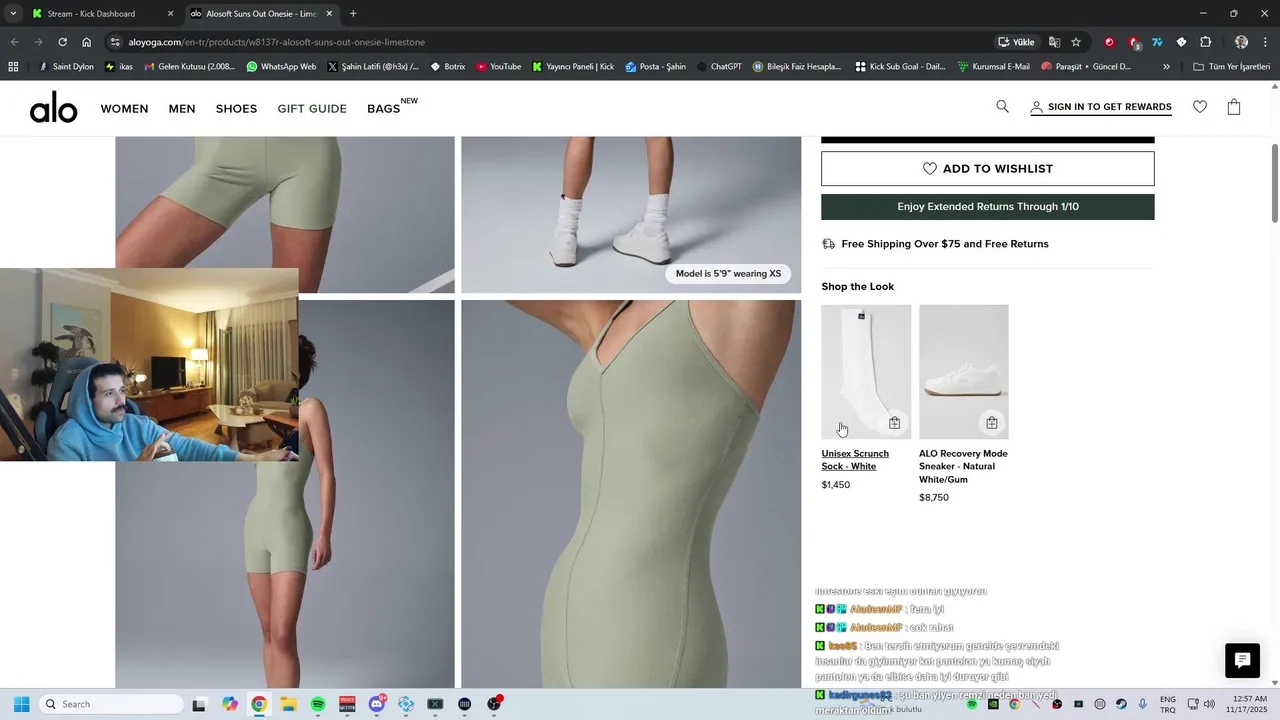The height and width of the screenshot is (720, 1280).
Task: Open YouTube bookmark
Action: click(x=498, y=67)
